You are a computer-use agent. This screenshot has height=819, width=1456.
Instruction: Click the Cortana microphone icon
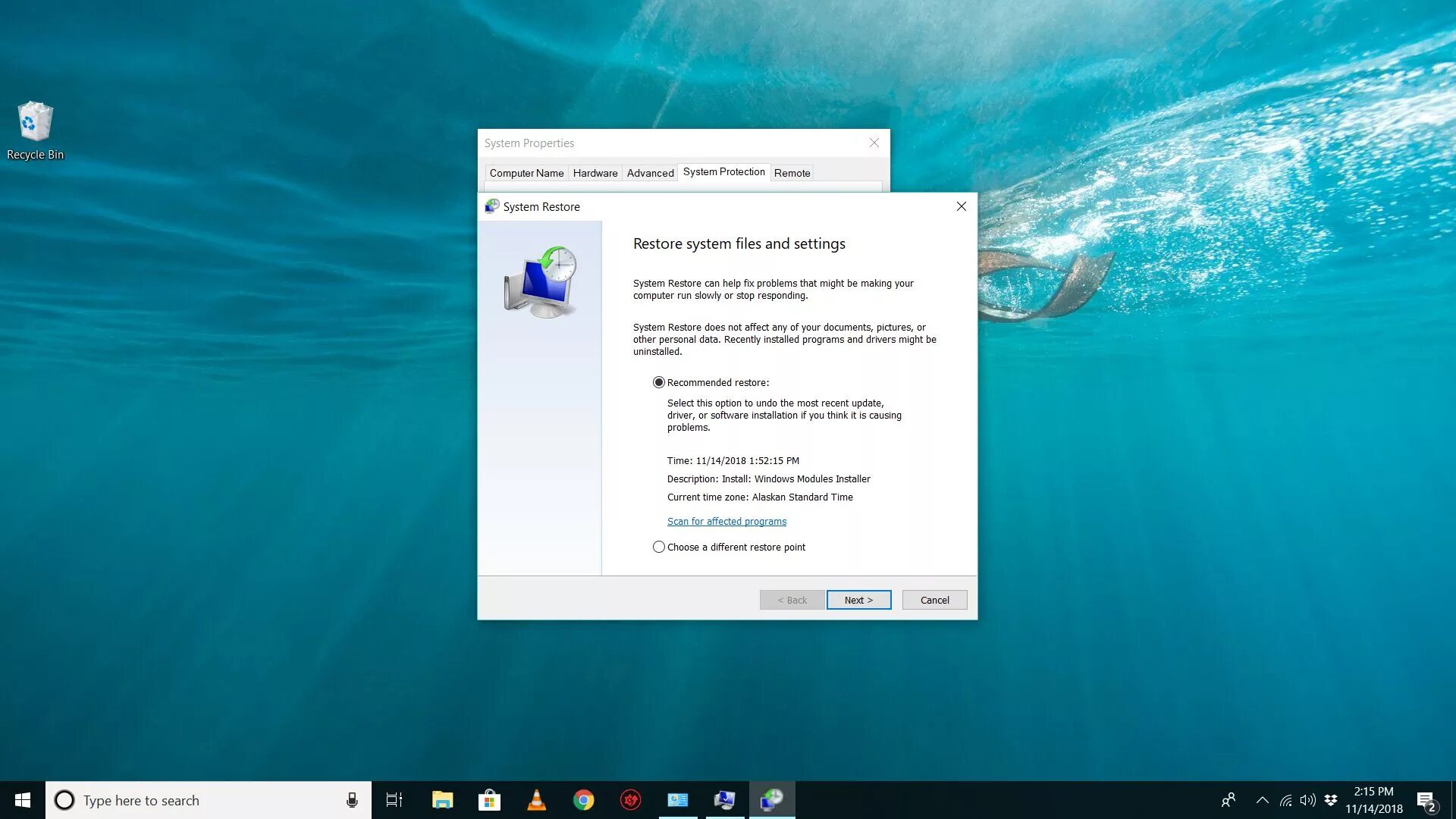pos(352,800)
